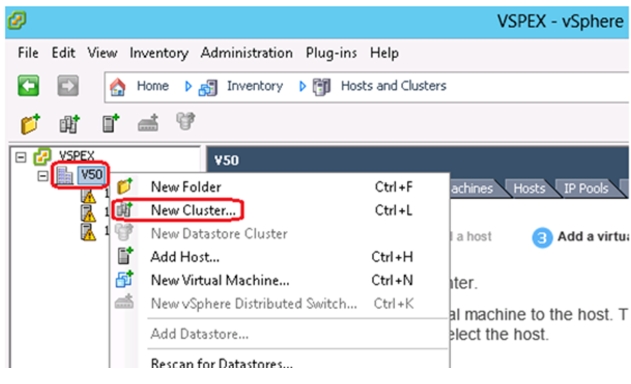
Task: Click the Inventory icon in breadcrumb
Action: pos(208,87)
